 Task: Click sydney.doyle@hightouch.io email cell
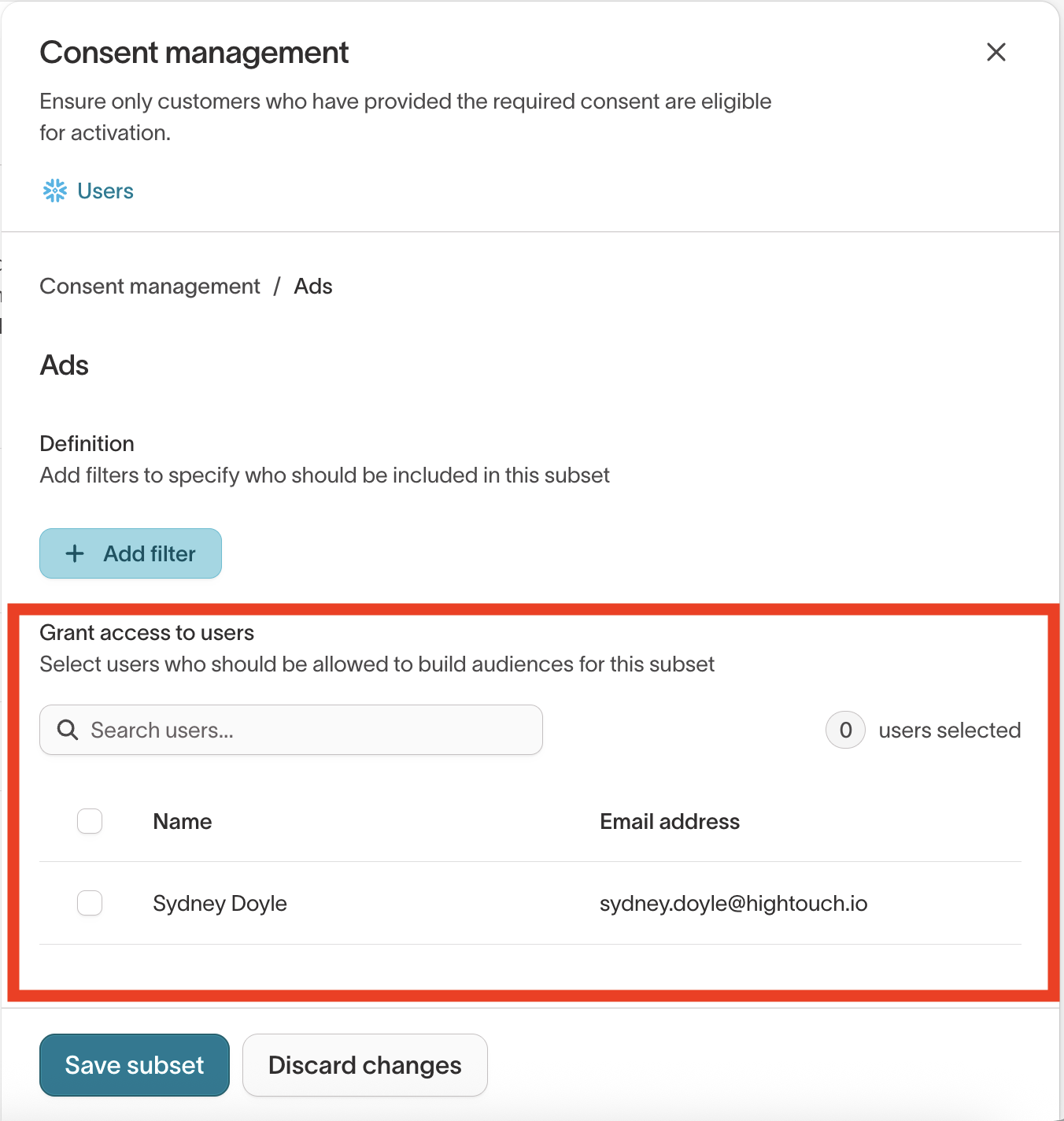click(733, 904)
